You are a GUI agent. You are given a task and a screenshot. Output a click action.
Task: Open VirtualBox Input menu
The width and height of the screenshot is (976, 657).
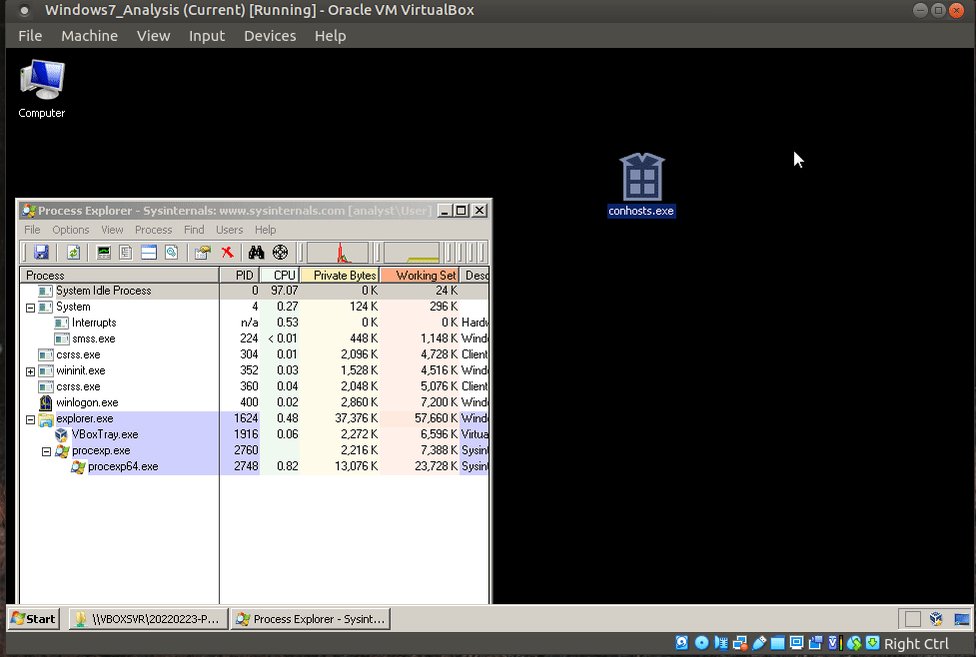(x=207, y=36)
